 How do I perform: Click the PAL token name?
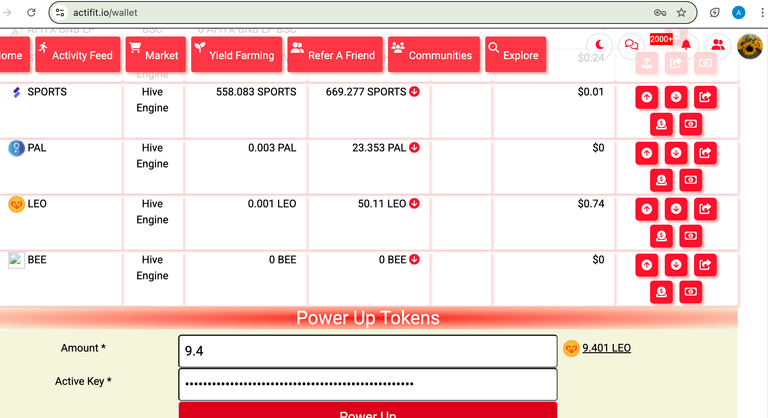click(x=37, y=148)
